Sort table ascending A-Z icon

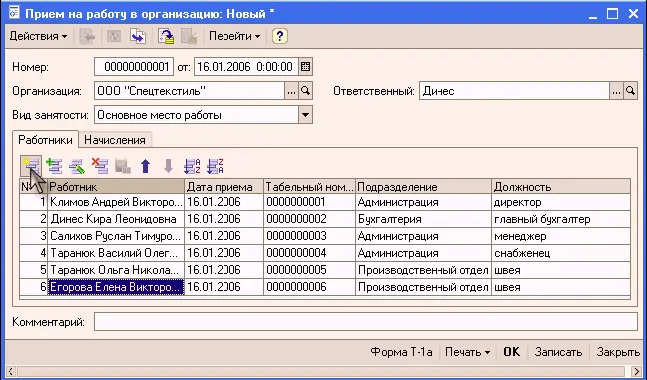coord(191,166)
